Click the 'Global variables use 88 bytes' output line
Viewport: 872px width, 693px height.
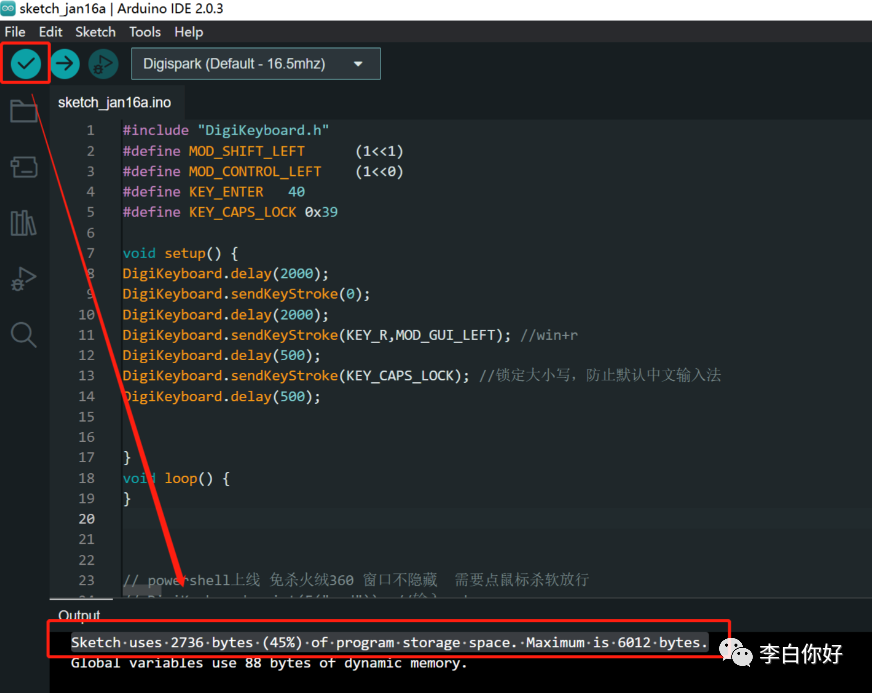(269, 663)
